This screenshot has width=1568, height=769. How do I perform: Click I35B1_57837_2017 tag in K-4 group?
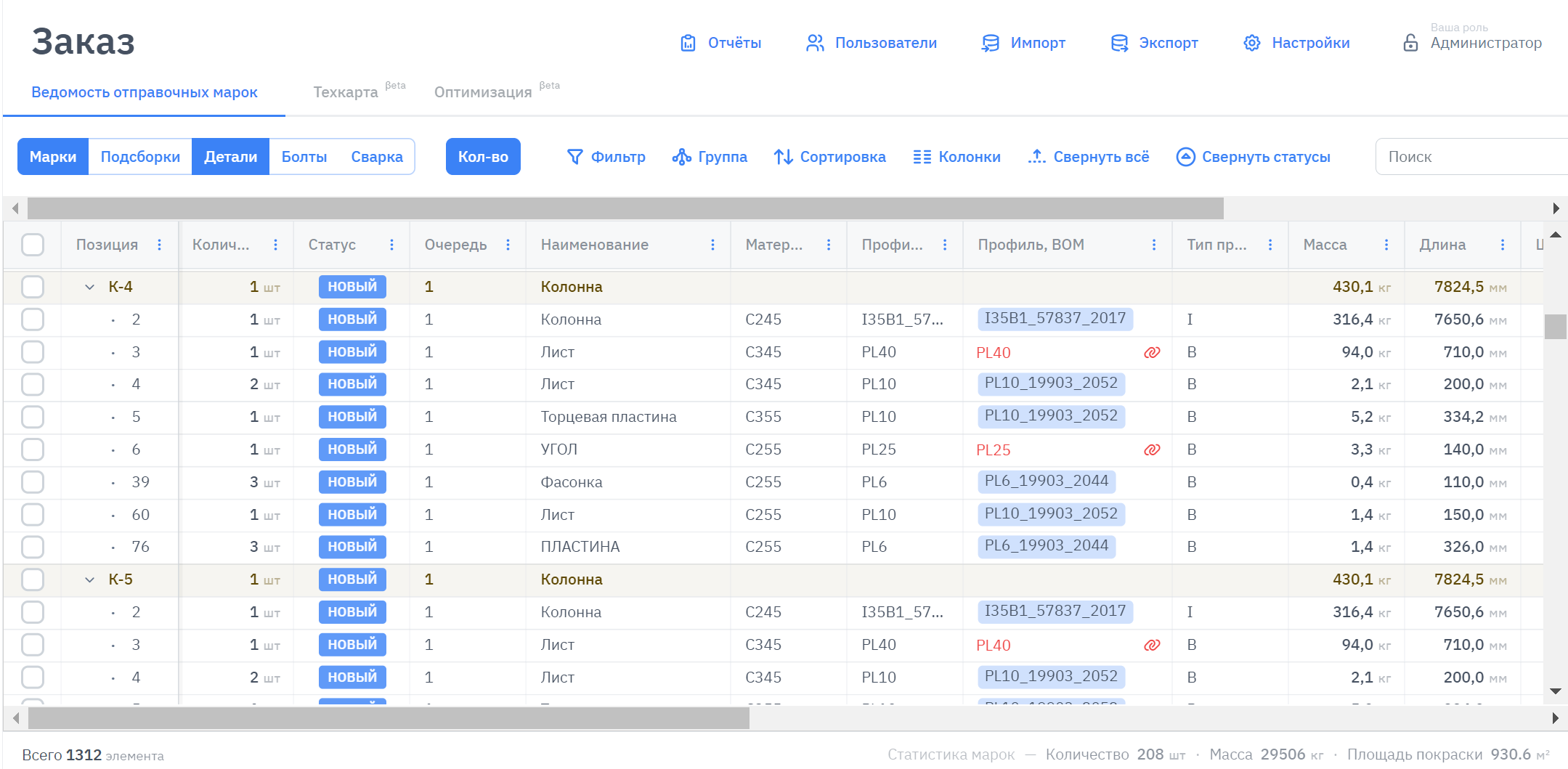point(1055,319)
